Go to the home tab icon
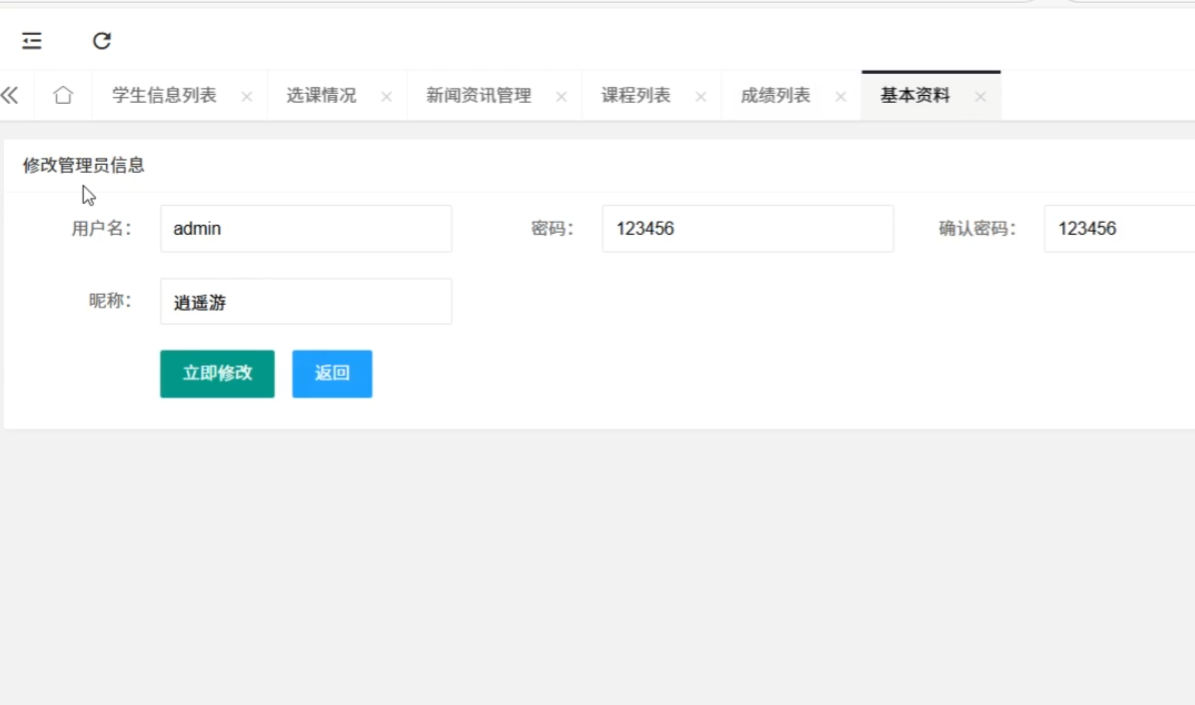This screenshot has width=1195, height=705. (63, 96)
